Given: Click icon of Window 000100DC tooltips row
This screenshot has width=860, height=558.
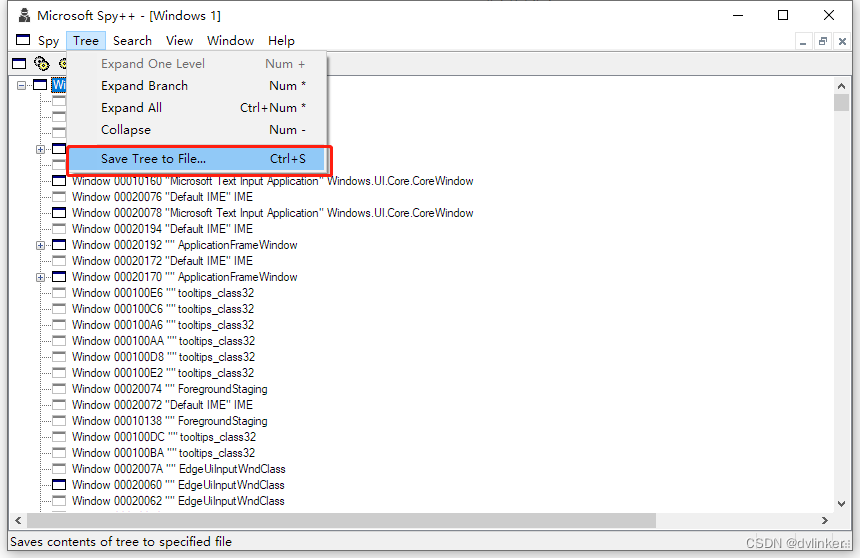Looking at the screenshot, I should (x=59, y=437).
